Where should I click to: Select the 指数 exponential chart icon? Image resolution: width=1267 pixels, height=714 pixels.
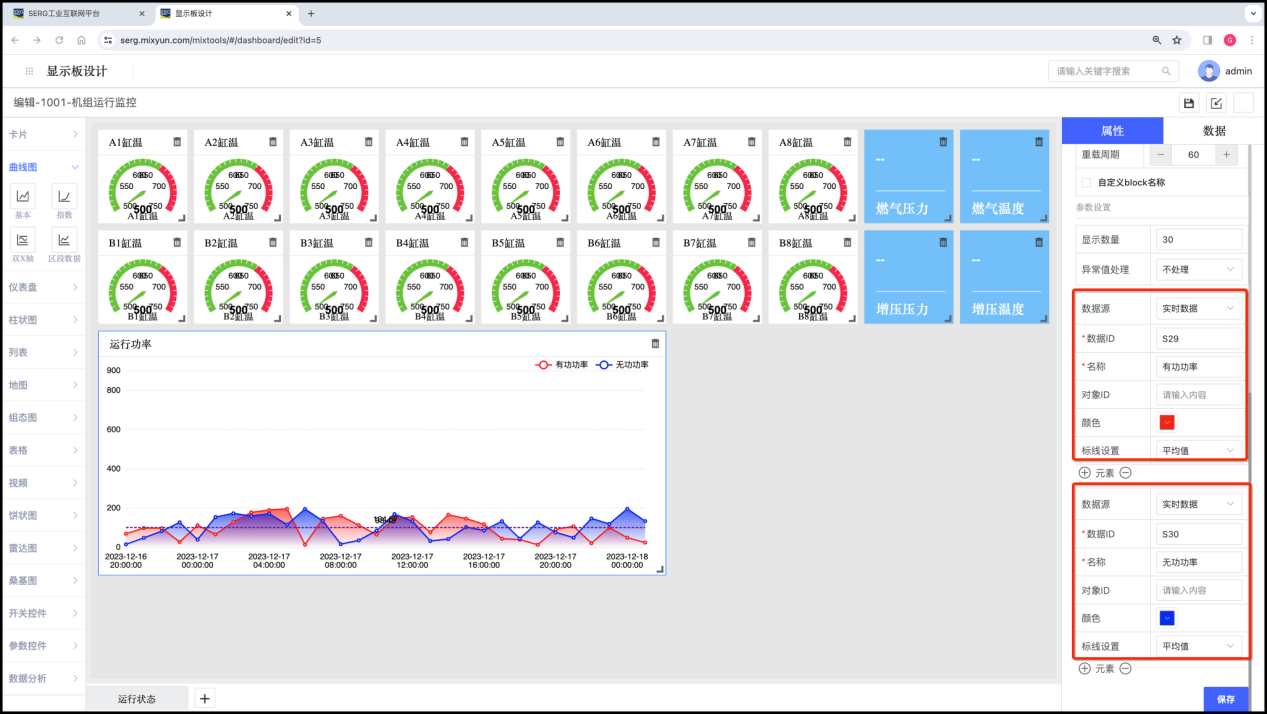[x=64, y=197]
